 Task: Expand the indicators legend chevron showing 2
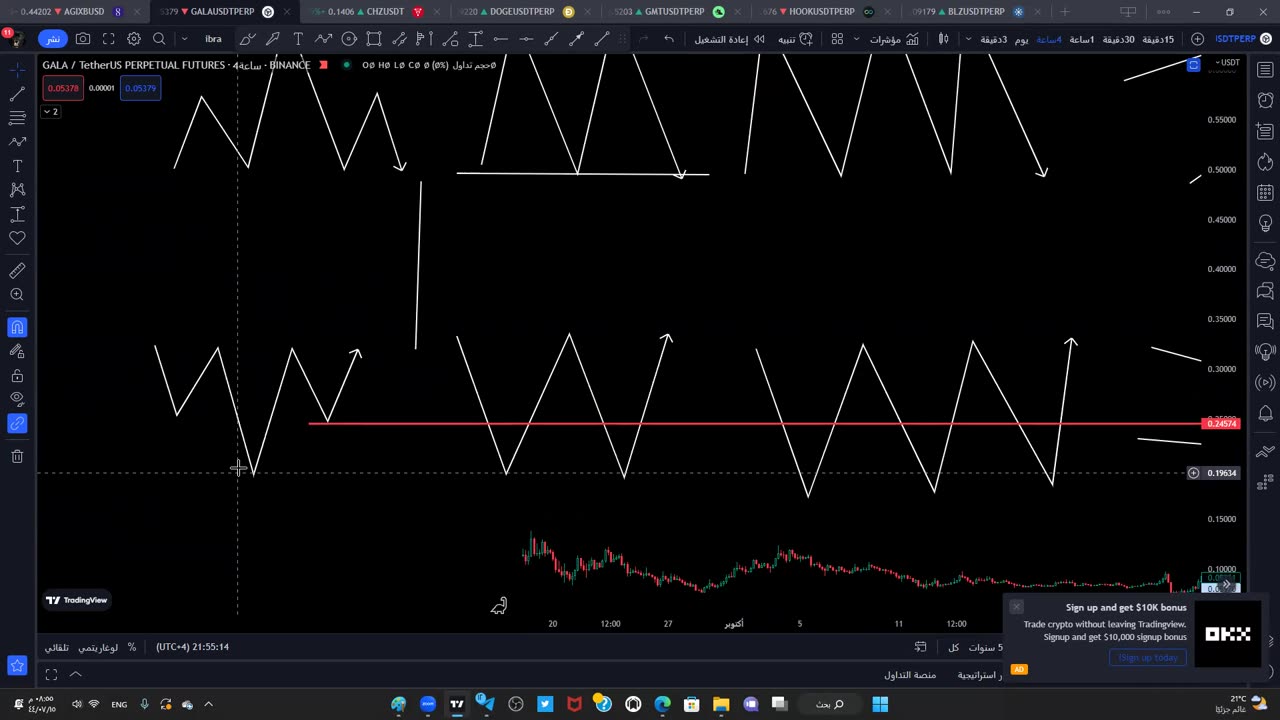(50, 111)
